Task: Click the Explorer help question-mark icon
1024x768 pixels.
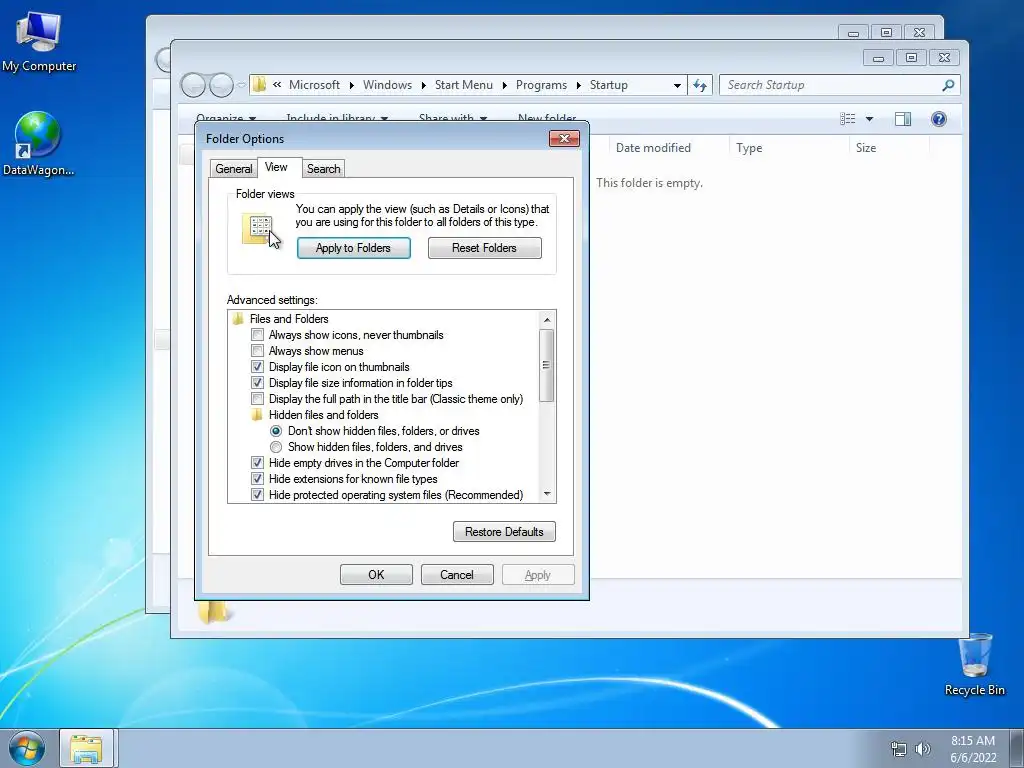Action: tap(938, 119)
